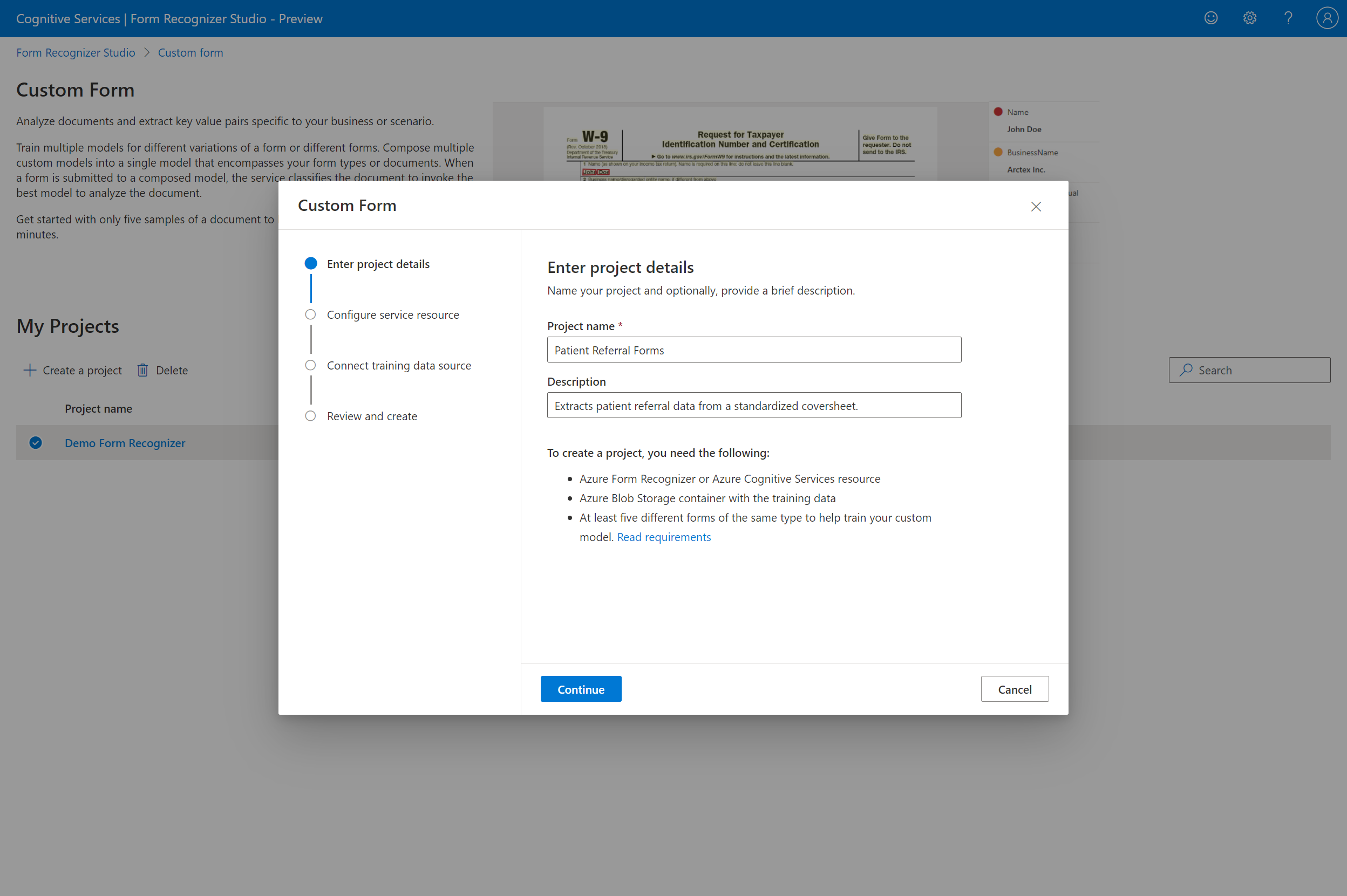Image resolution: width=1347 pixels, height=896 pixels.
Task: Click the plus icon for Create a project
Action: click(x=29, y=370)
